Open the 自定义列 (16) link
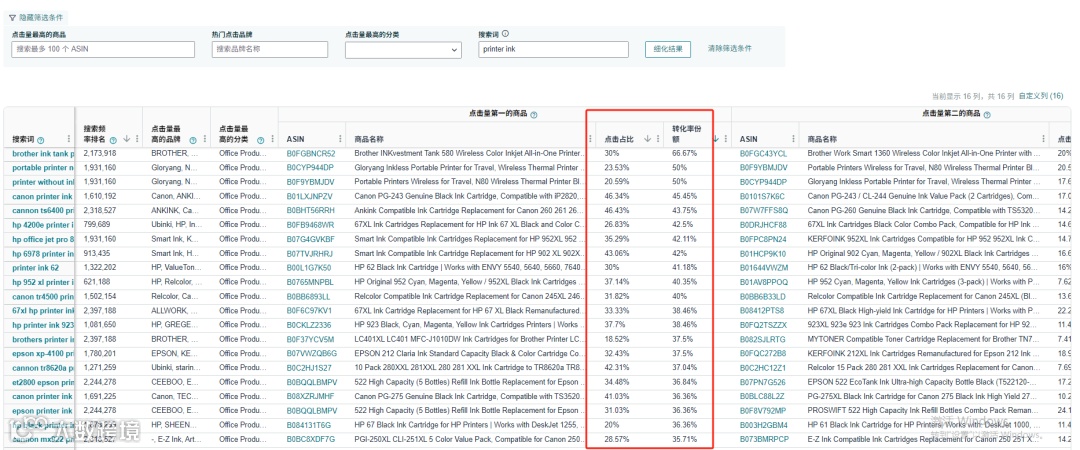Image resolution: width=1080 pixels, height=450 pixels. 1041,96
